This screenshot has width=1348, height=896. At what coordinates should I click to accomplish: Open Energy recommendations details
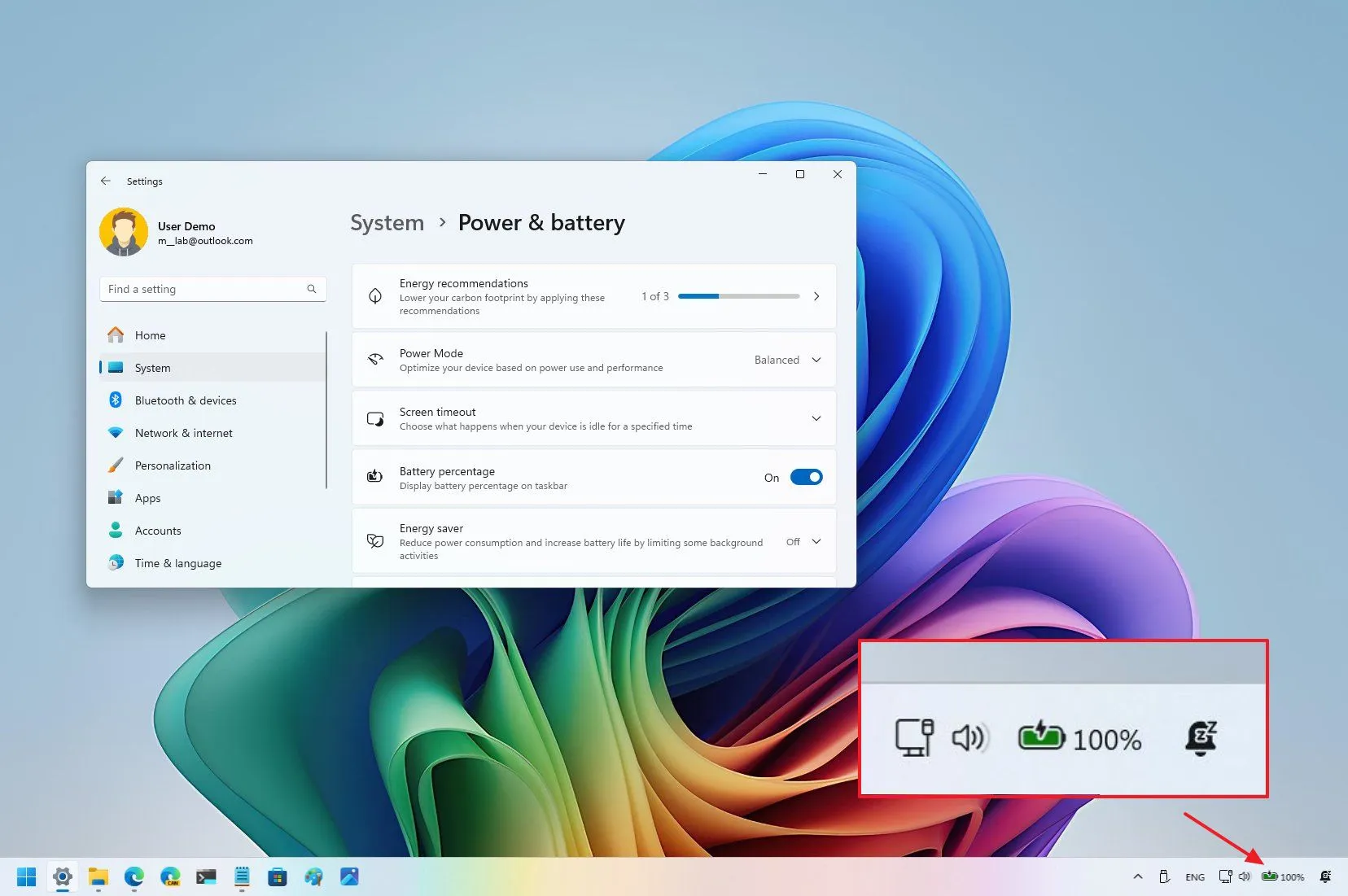click(816, 296)
